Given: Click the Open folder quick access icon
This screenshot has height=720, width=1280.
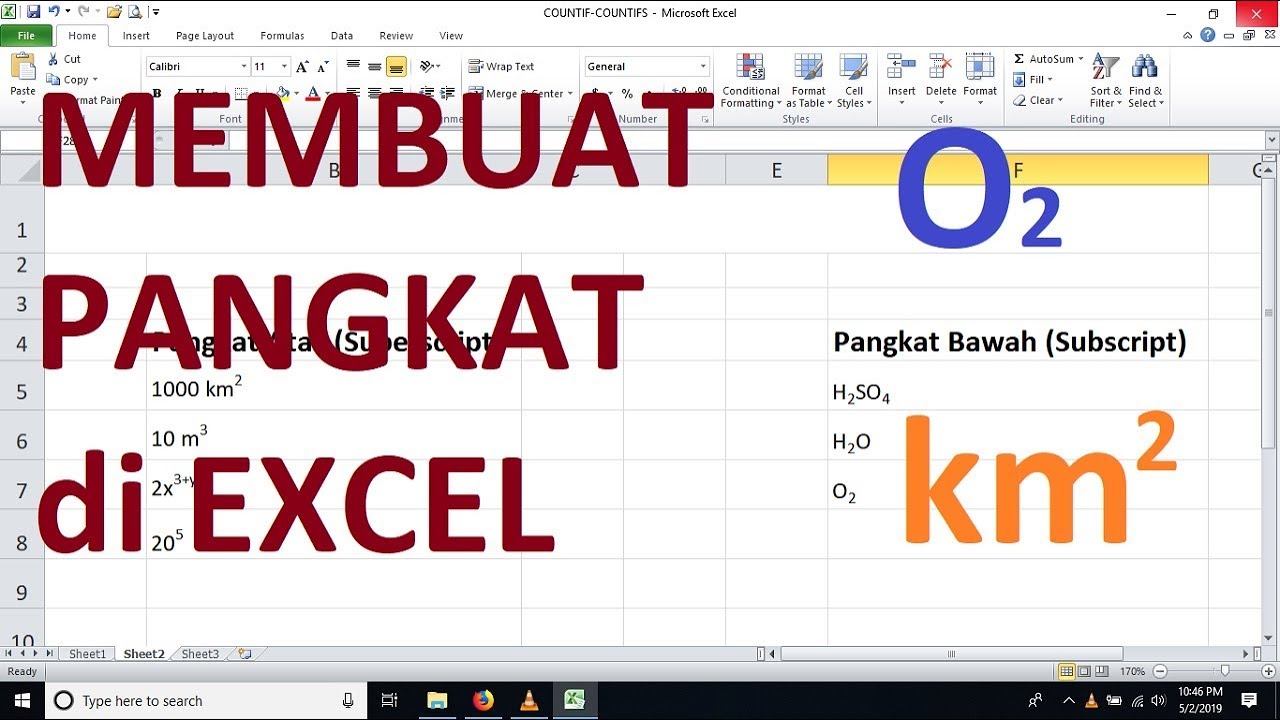Looking at the screenshot, I should click(113, 12).
